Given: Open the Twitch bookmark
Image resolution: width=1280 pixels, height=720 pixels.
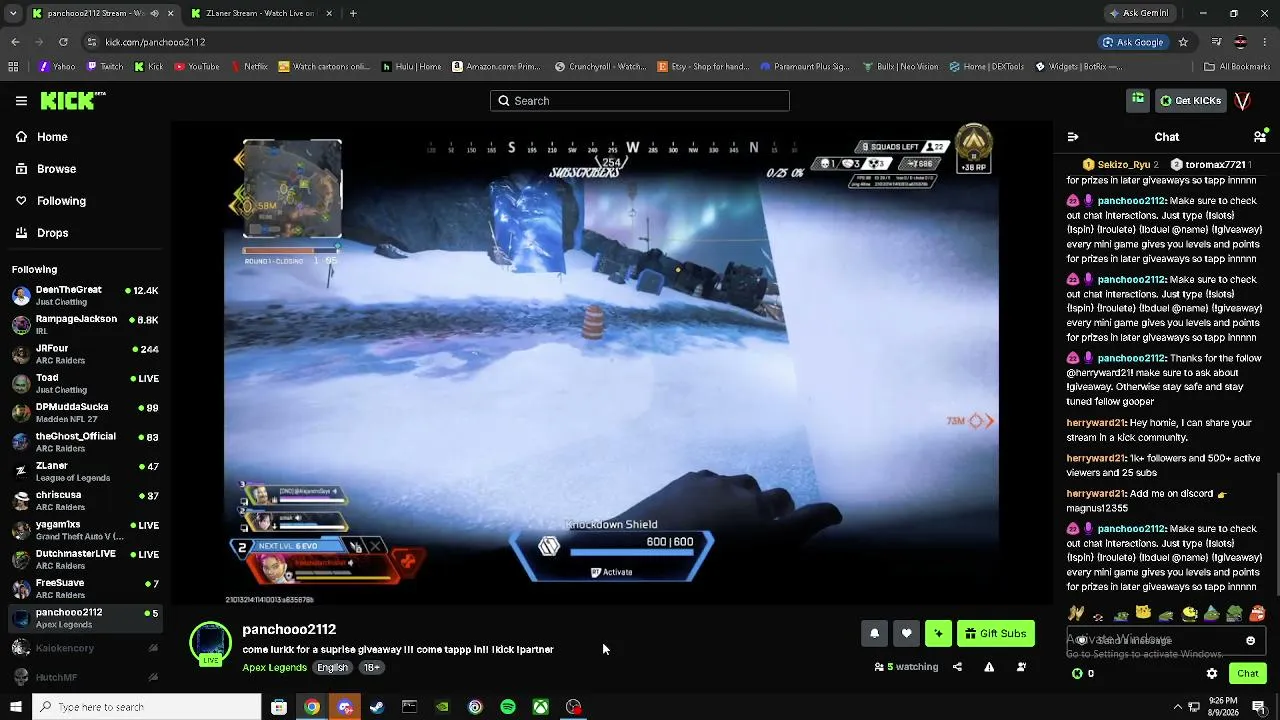Looking at the screenshot, I should tap(105, 67).
